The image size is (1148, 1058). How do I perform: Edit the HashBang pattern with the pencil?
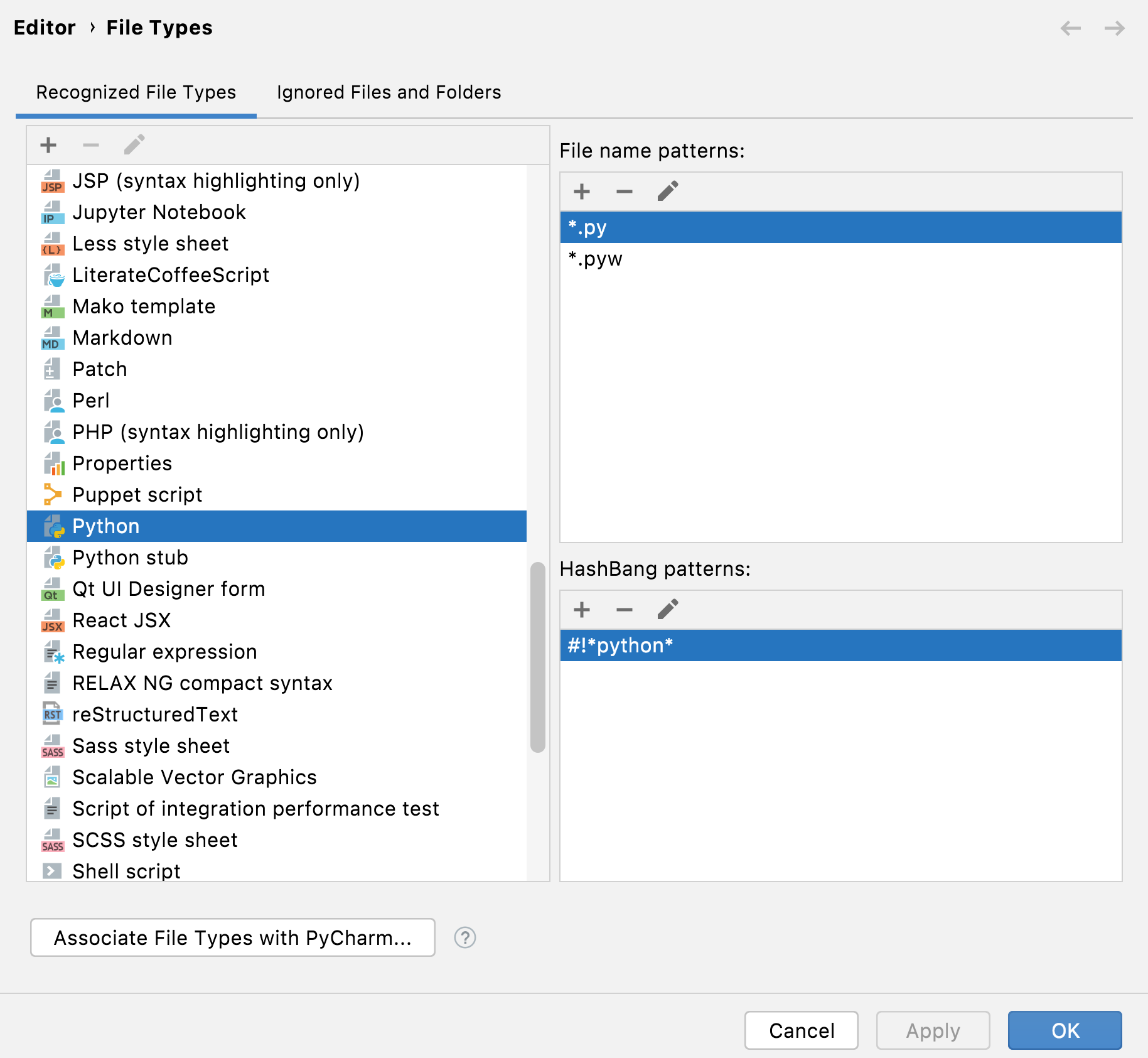tap(667, 609)
